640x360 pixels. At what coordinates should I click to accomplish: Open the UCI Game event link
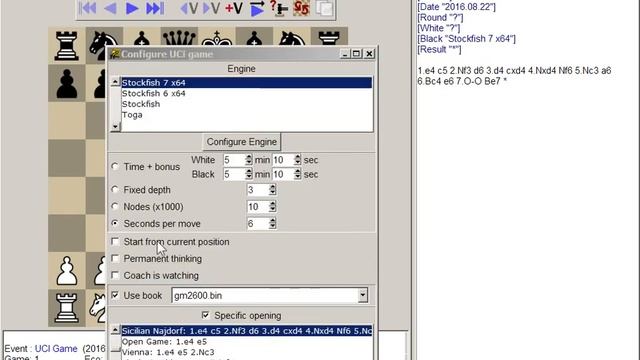point(56,349)
